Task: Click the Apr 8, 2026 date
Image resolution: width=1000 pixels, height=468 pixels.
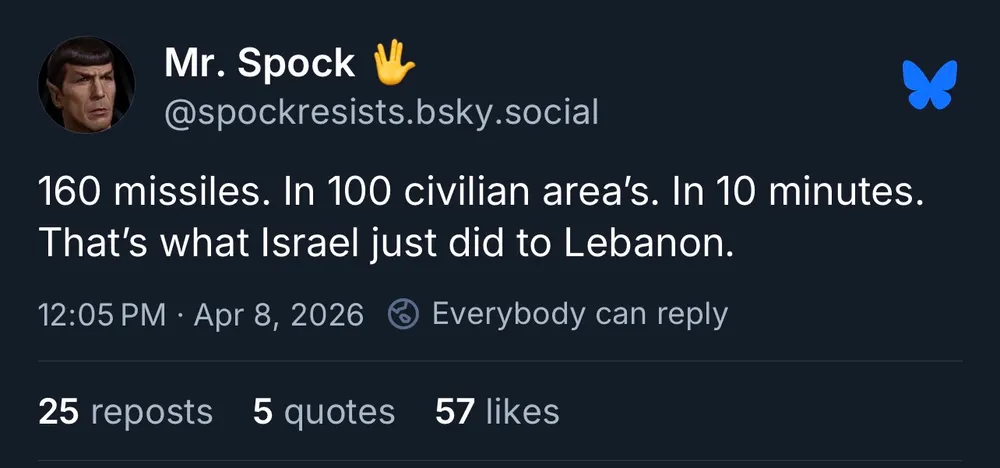Action: coord(278,315)
